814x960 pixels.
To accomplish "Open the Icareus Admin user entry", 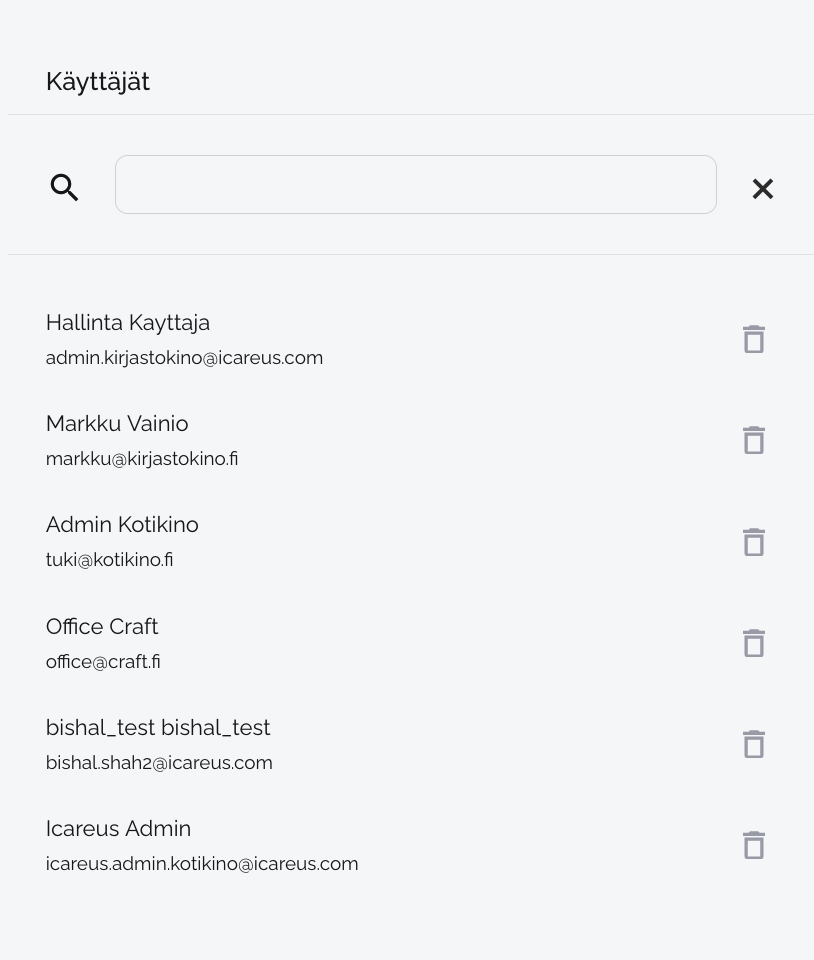I will tap(118, 829).
